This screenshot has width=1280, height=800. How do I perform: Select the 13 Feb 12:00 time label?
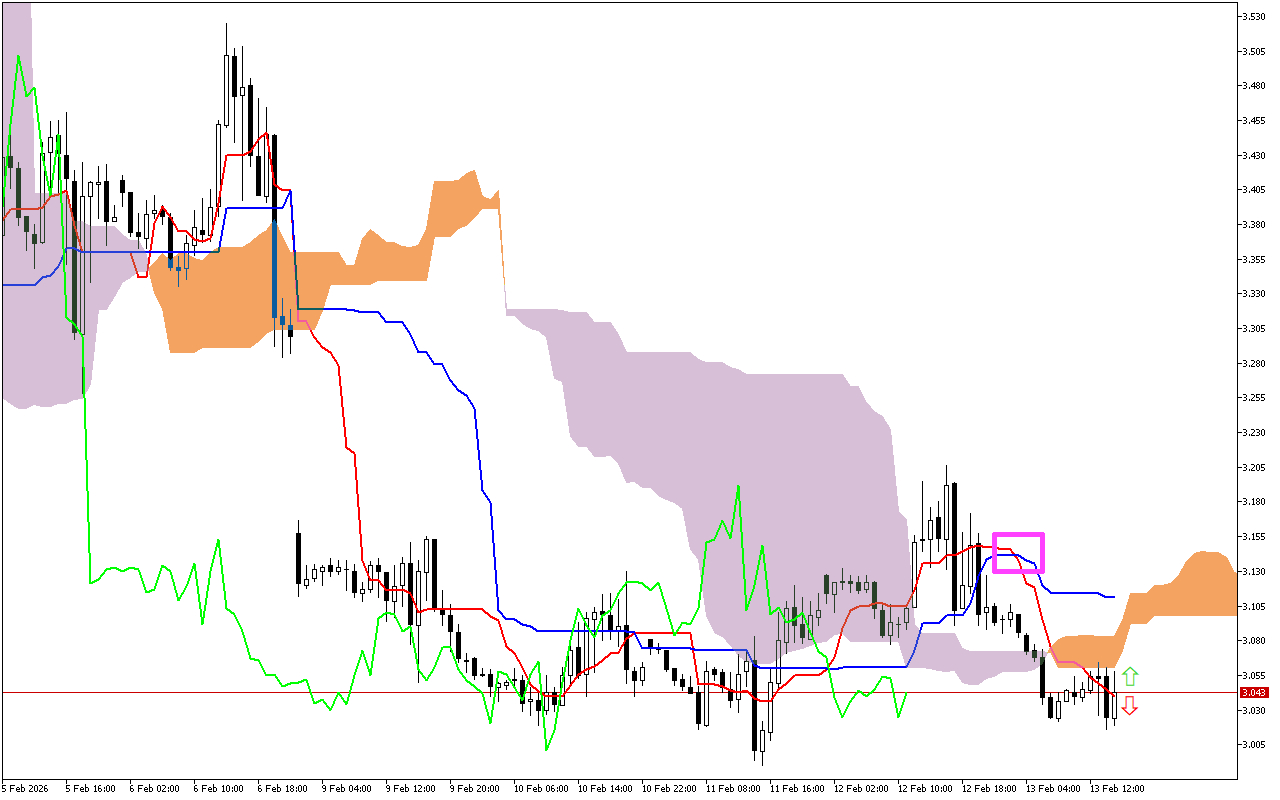pos(1117,788)
